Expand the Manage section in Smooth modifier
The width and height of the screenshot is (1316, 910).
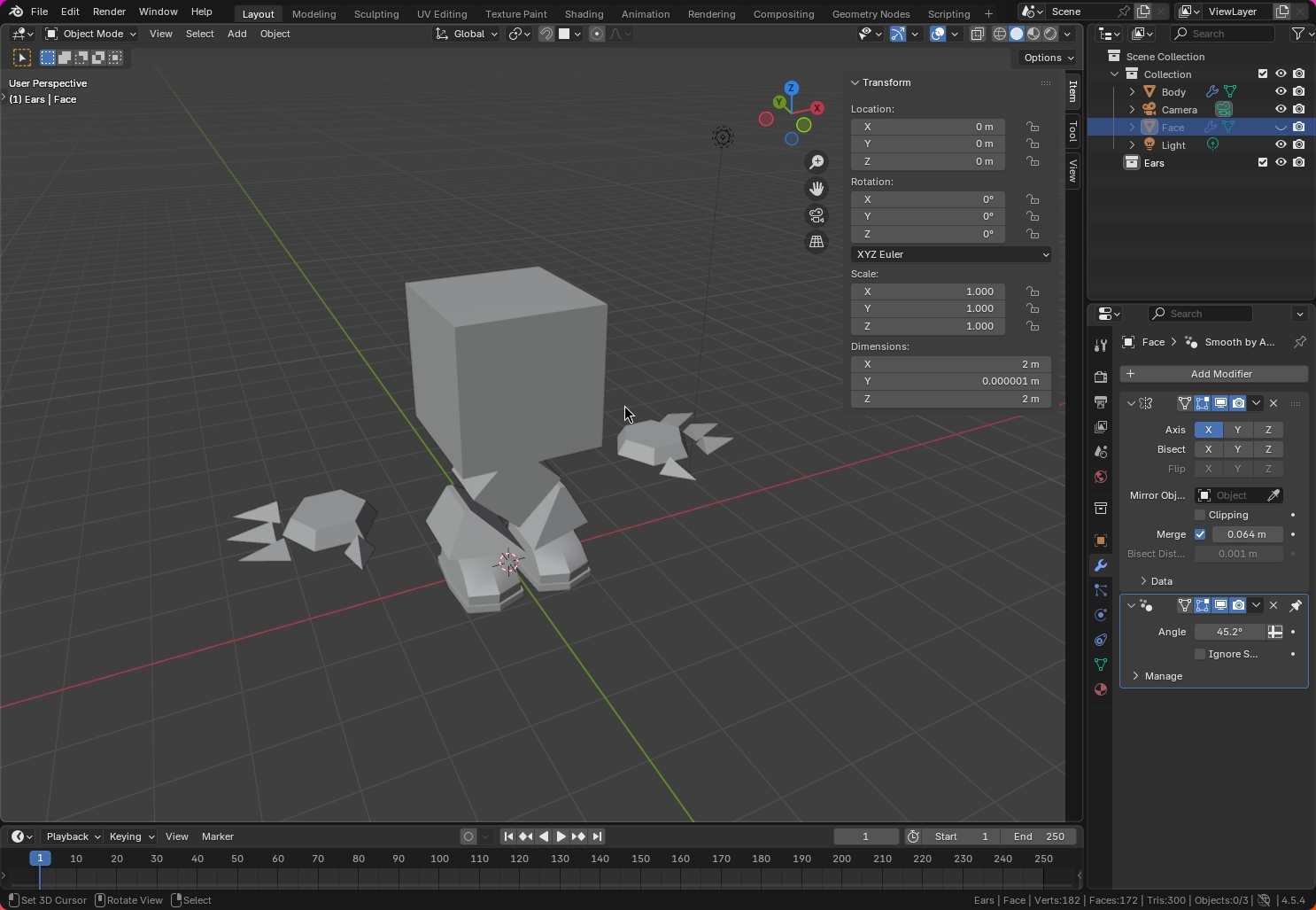pos(1163,676)
